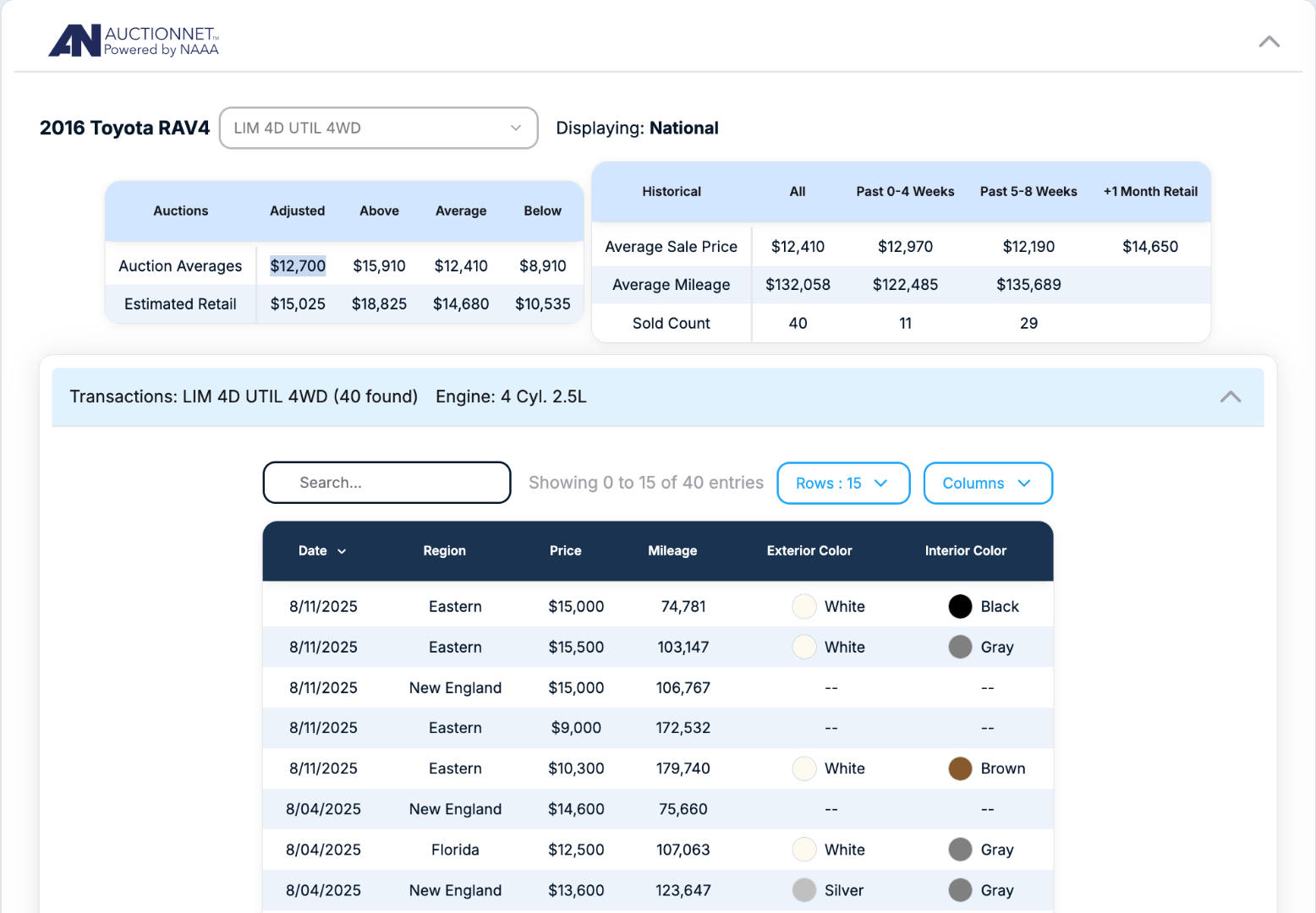This screenshot has height=913, width=1316.
Task: Click the +1 Month Retail header
Action: coord(1150,191)
